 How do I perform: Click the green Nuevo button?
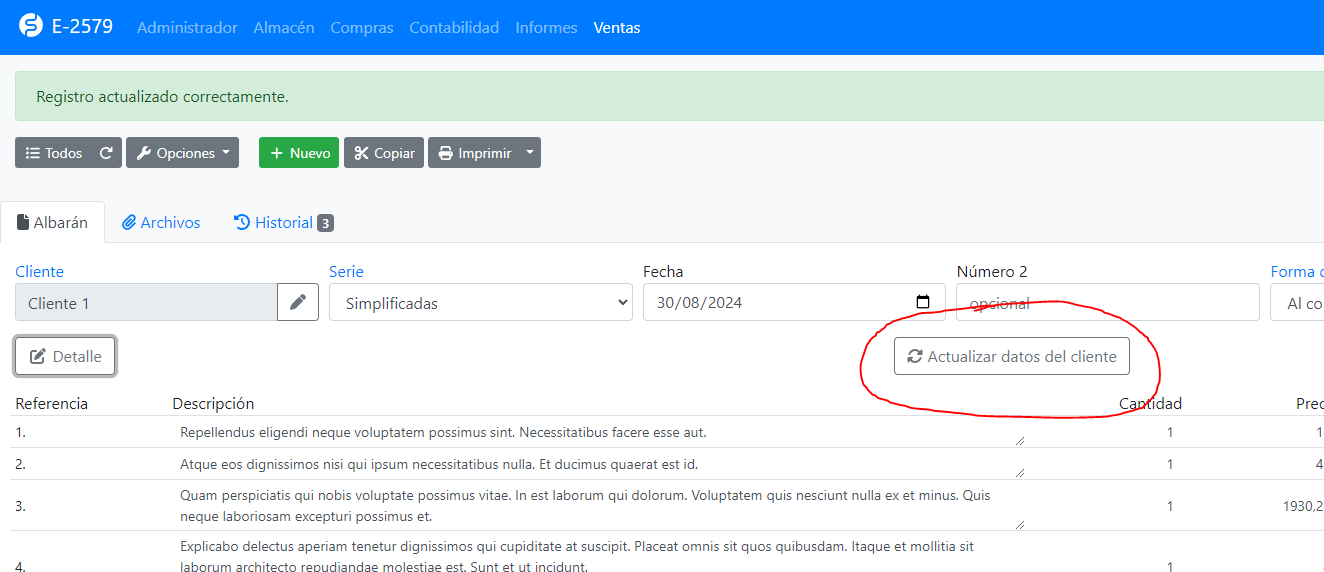point(299,153)
